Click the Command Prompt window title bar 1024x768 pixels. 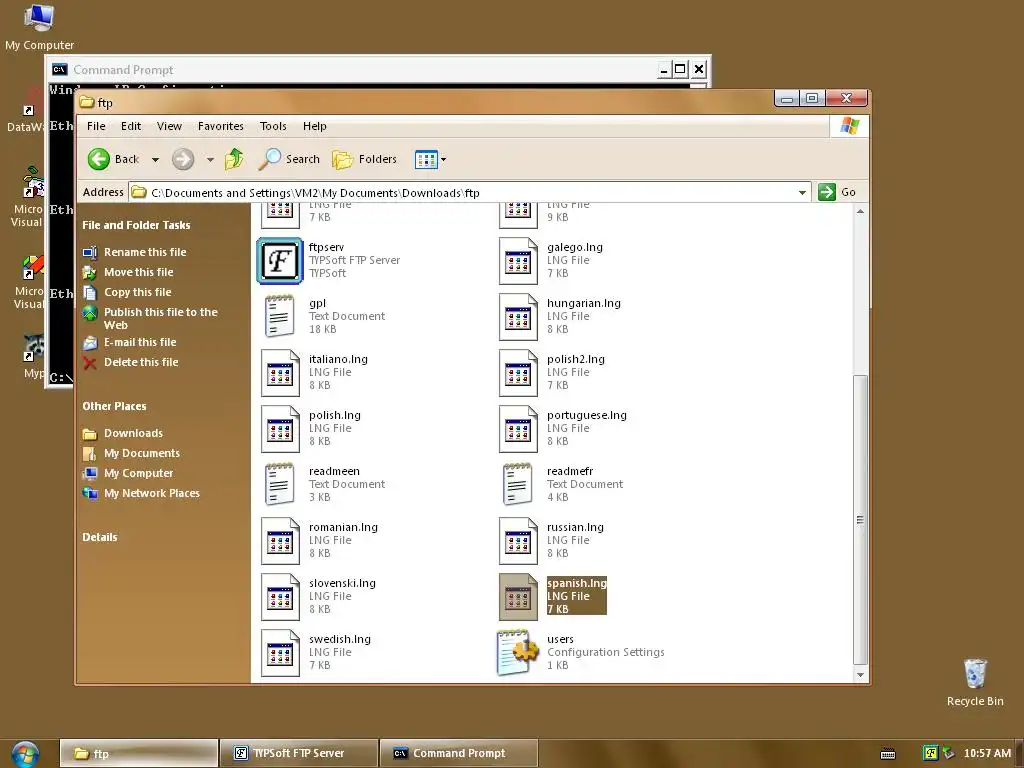(x=353, y=69)
